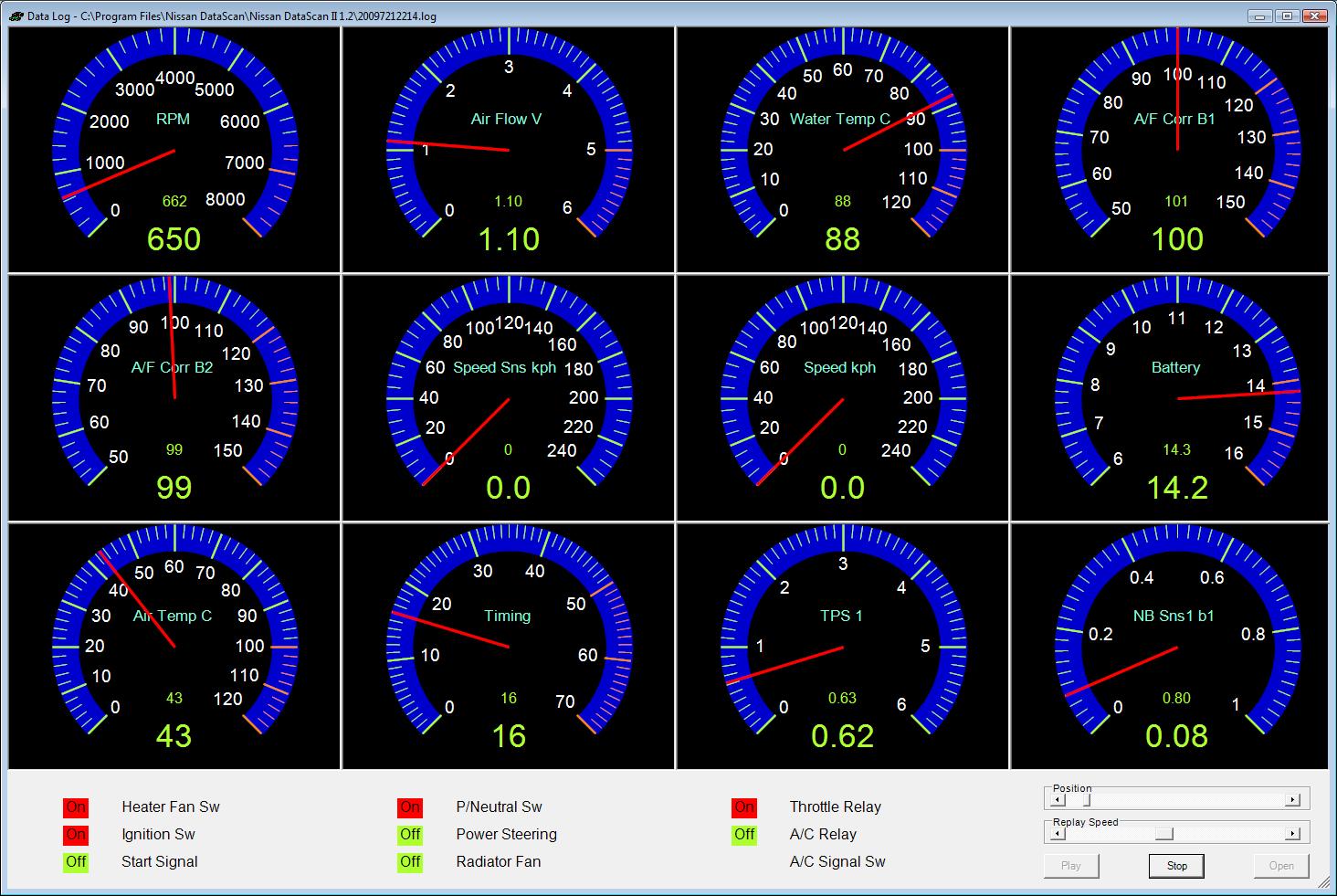Screen dimensions: 1337x896
Task: Click the grayed-out Play button
Action: tap(1070, 866)
